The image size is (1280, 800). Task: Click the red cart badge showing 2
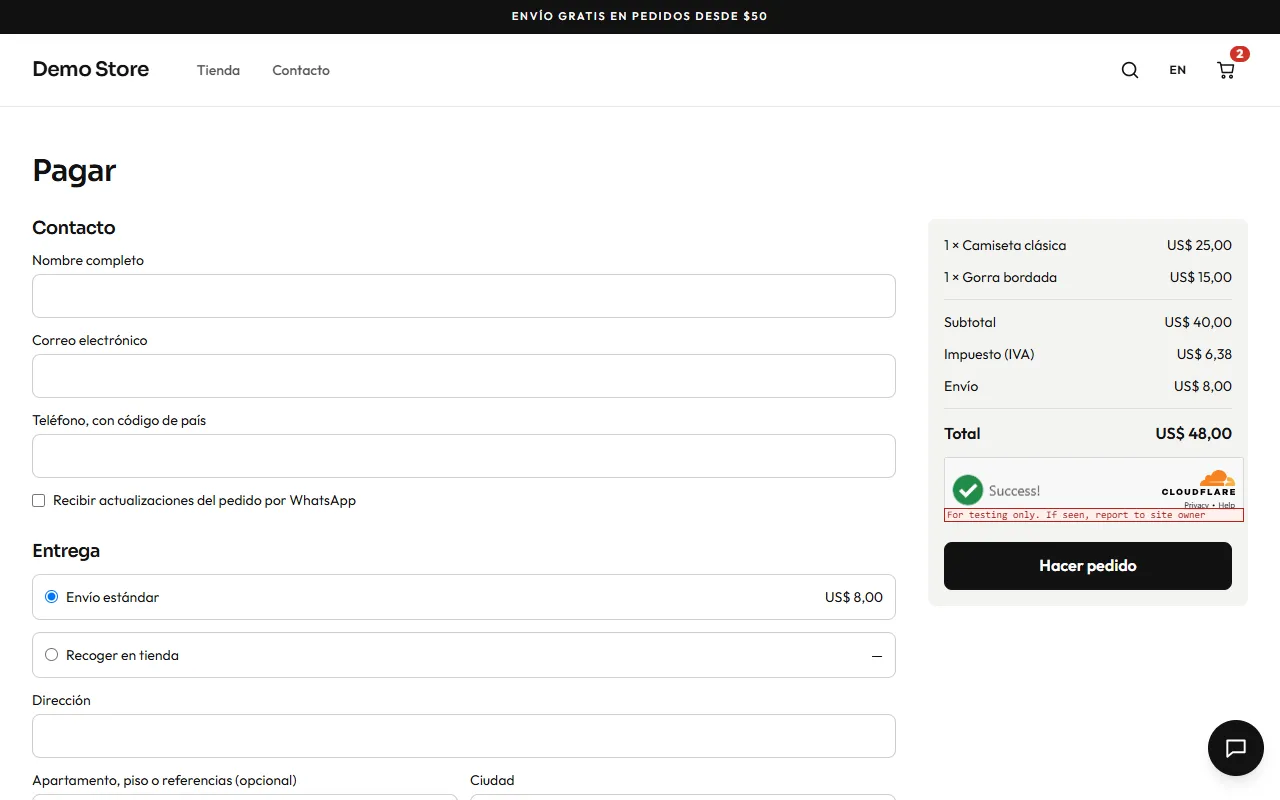coord(1240,54)
